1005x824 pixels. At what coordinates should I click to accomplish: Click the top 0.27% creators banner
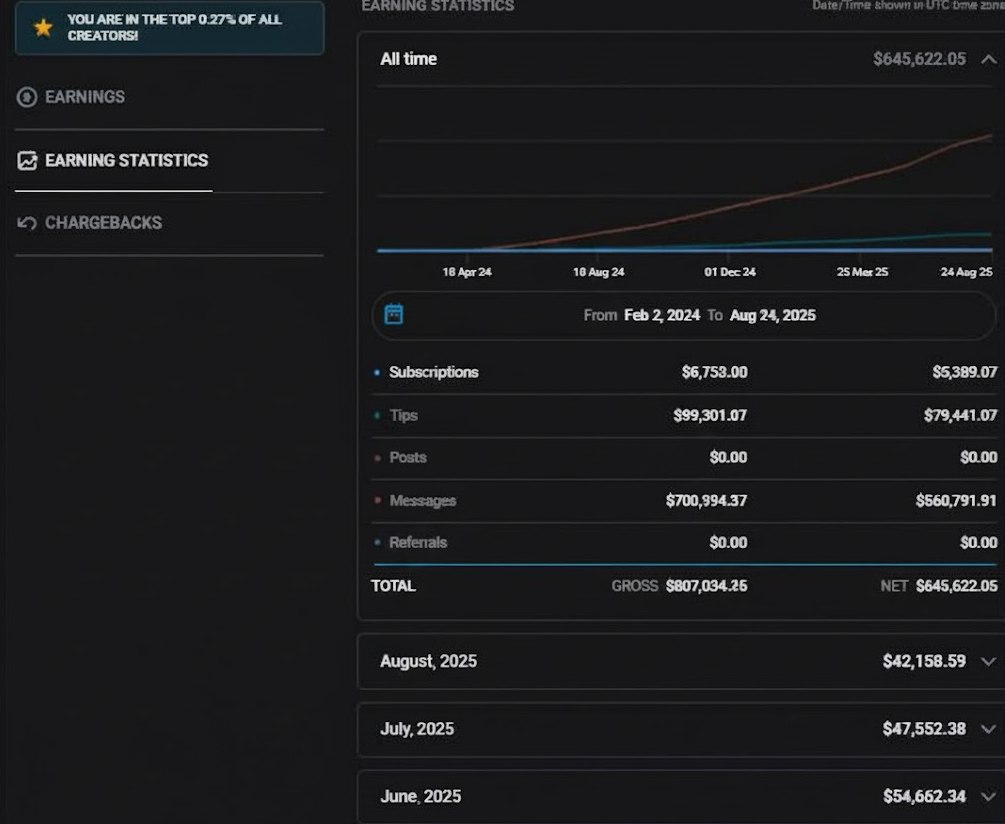coord(169,27)
